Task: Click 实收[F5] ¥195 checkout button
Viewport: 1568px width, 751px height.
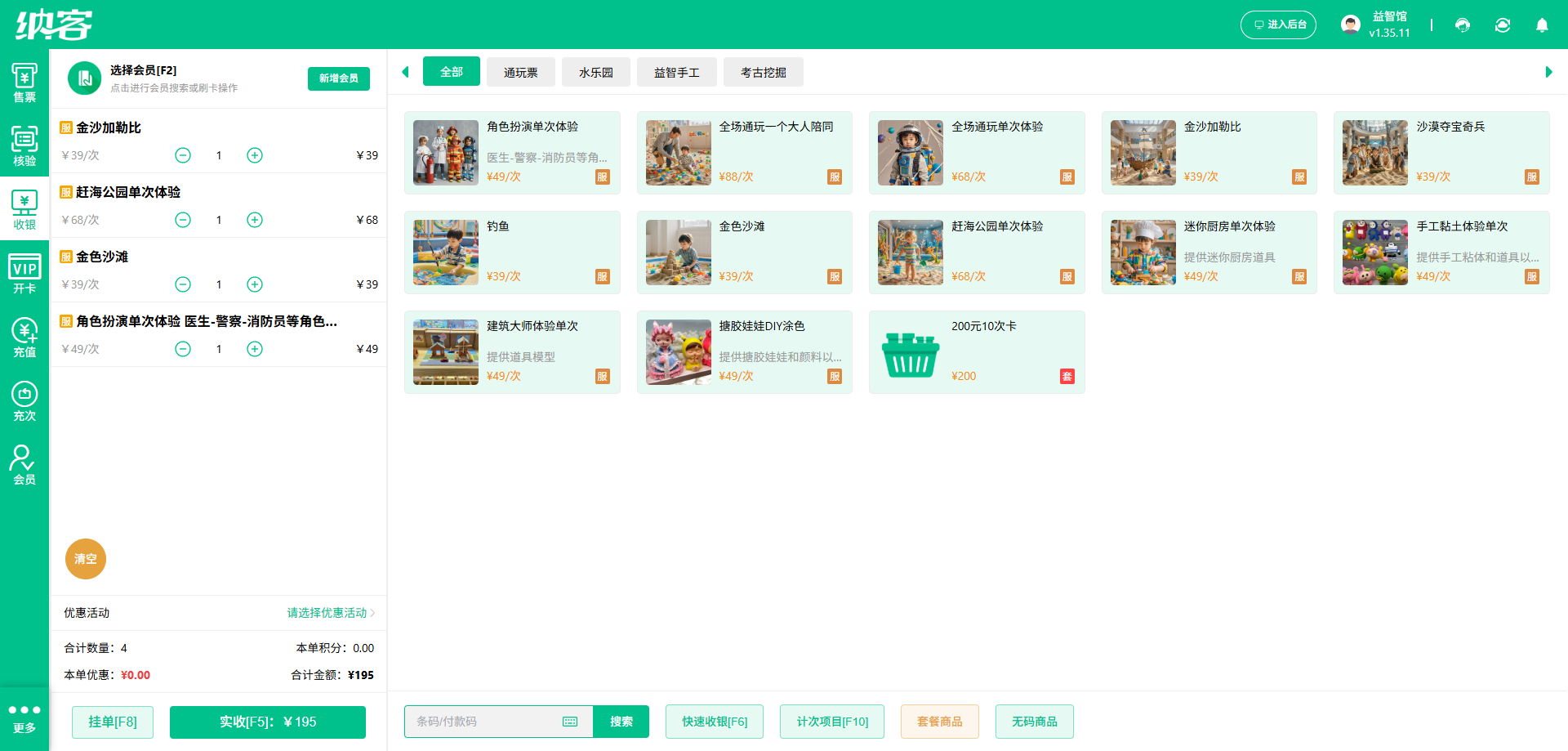Action: [268, 722]
